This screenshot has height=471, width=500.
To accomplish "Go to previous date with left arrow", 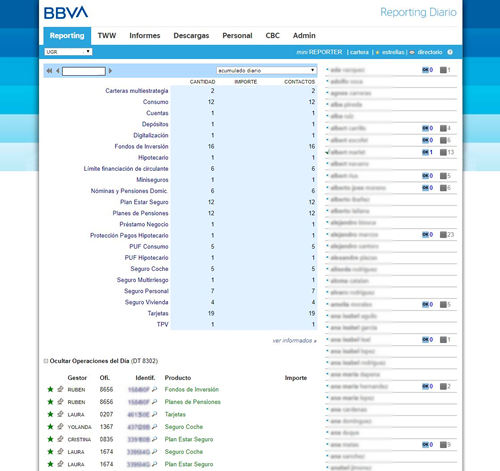I will tap(58, 71).
